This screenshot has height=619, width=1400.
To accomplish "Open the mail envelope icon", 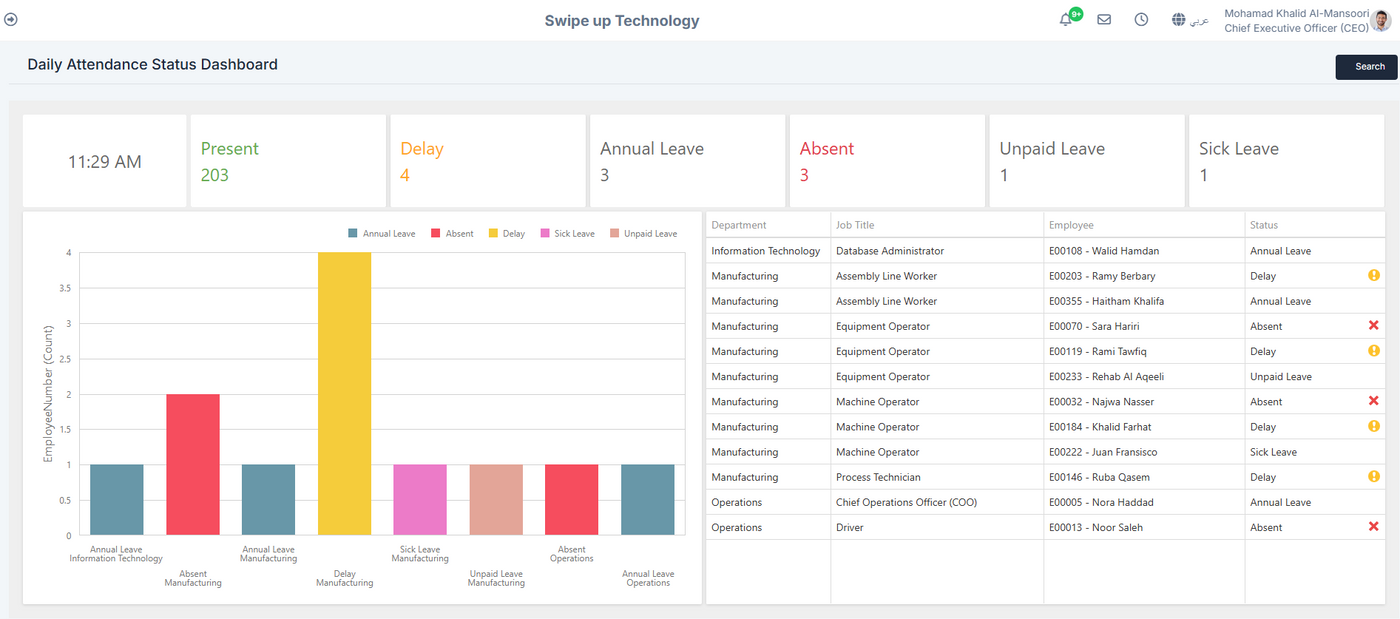I will pos(1104,20).
